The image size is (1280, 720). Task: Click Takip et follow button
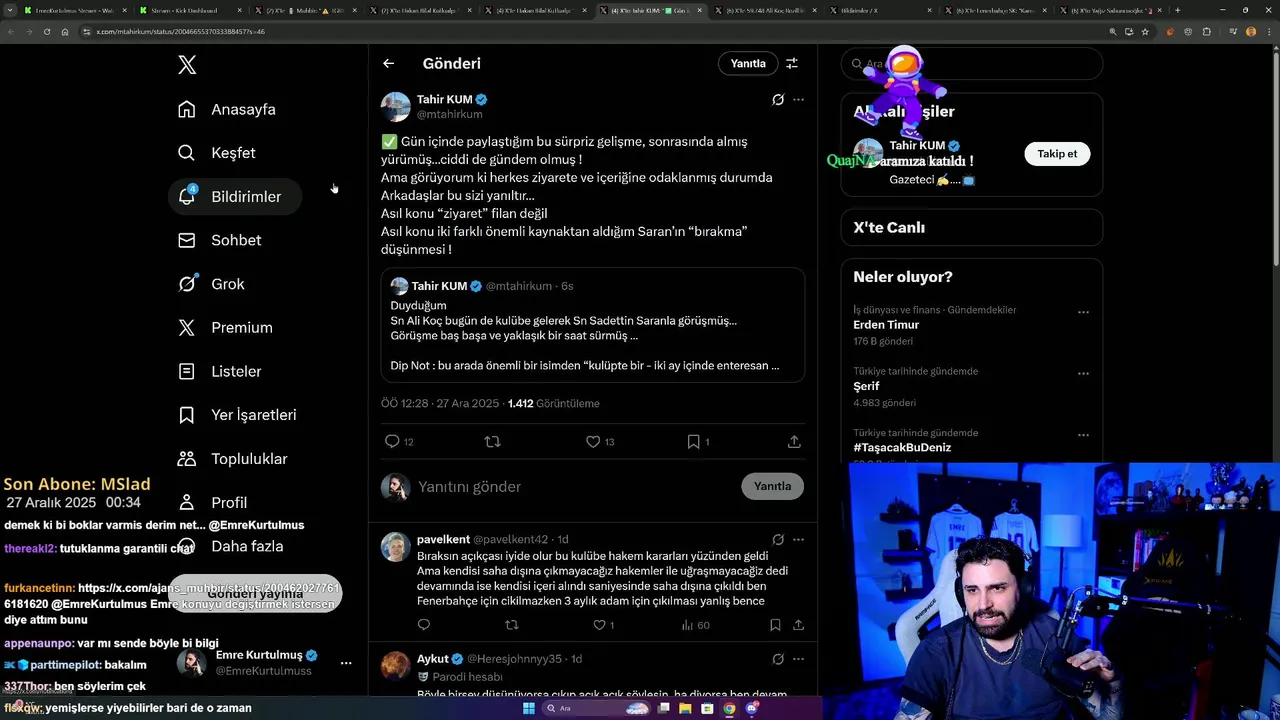tap(1057, 154)
